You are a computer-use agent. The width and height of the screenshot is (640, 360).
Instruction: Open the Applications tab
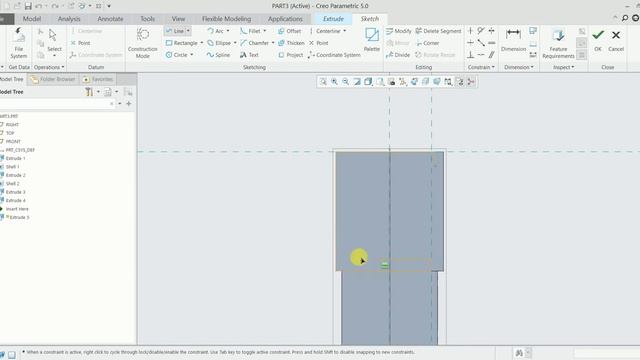(x=285, y=19)
